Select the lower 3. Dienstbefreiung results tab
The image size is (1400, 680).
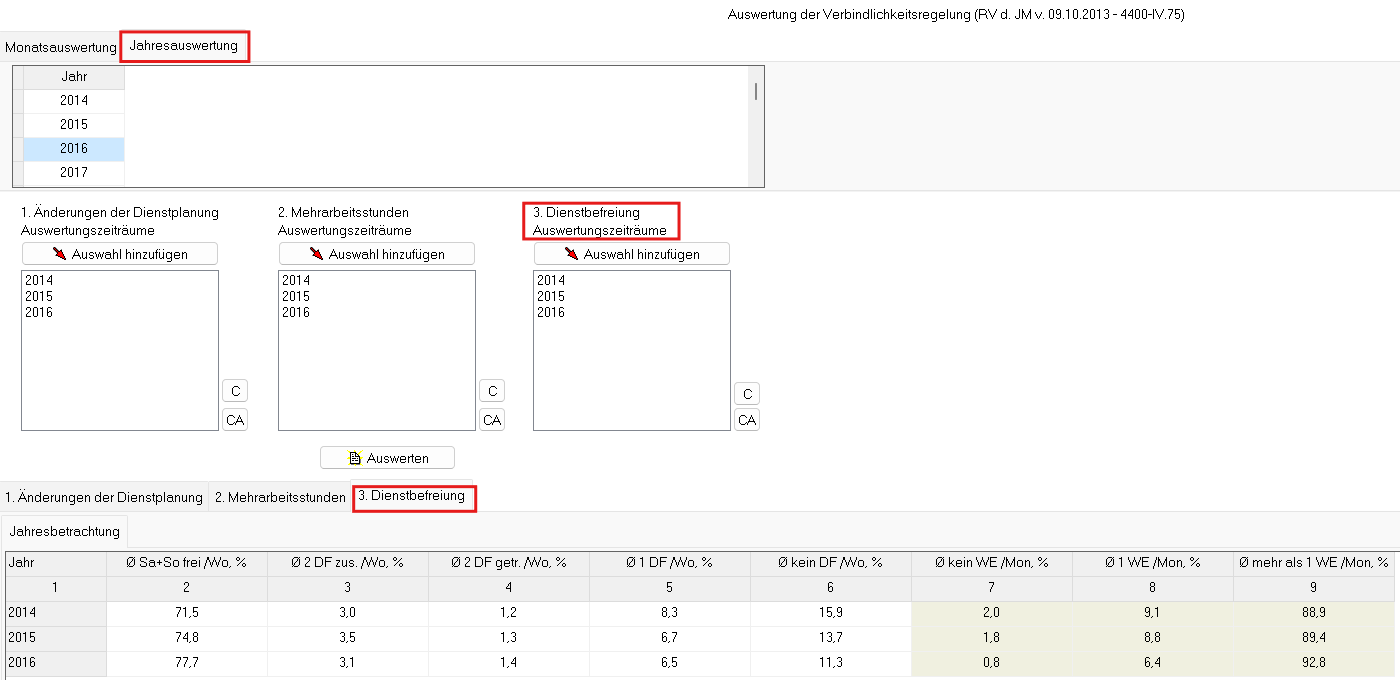[412, 496]
